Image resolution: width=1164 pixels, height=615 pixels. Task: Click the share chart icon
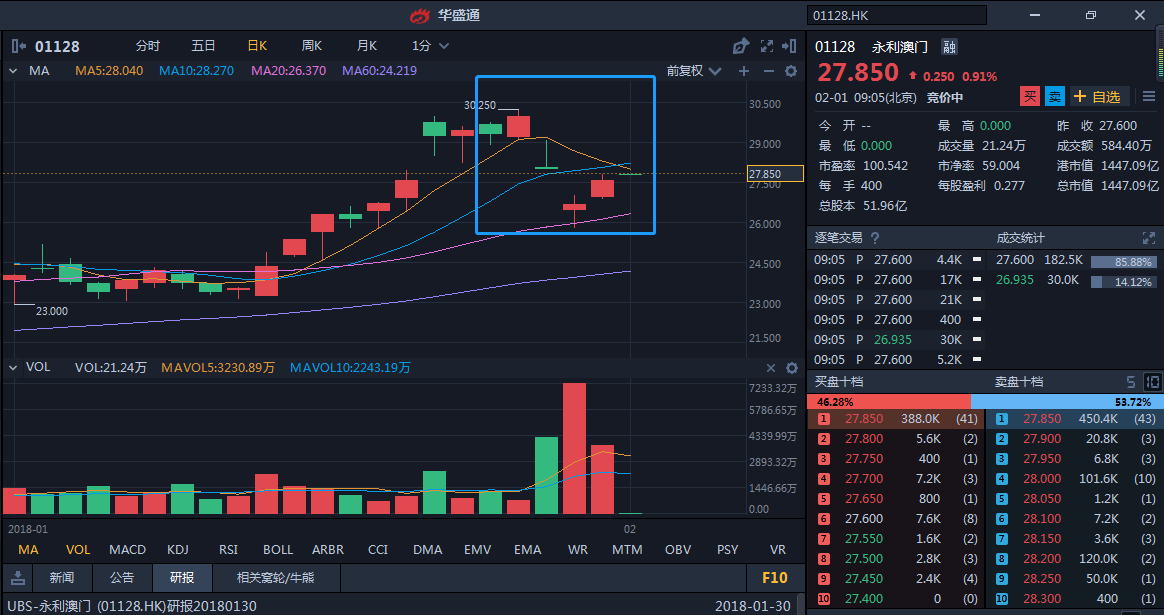click(x=740, y=46)
